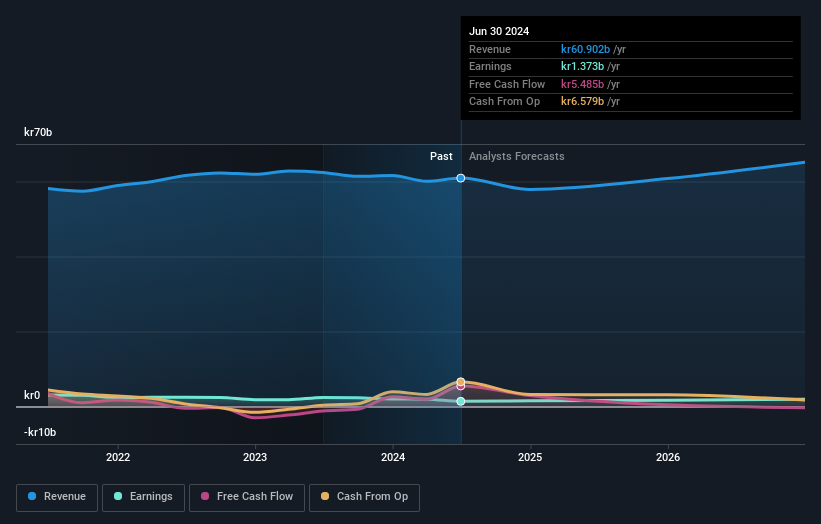Viewport: 821px width, 524px height.
Task: Toggle the Revenue legend button
Action: point(57,497)
